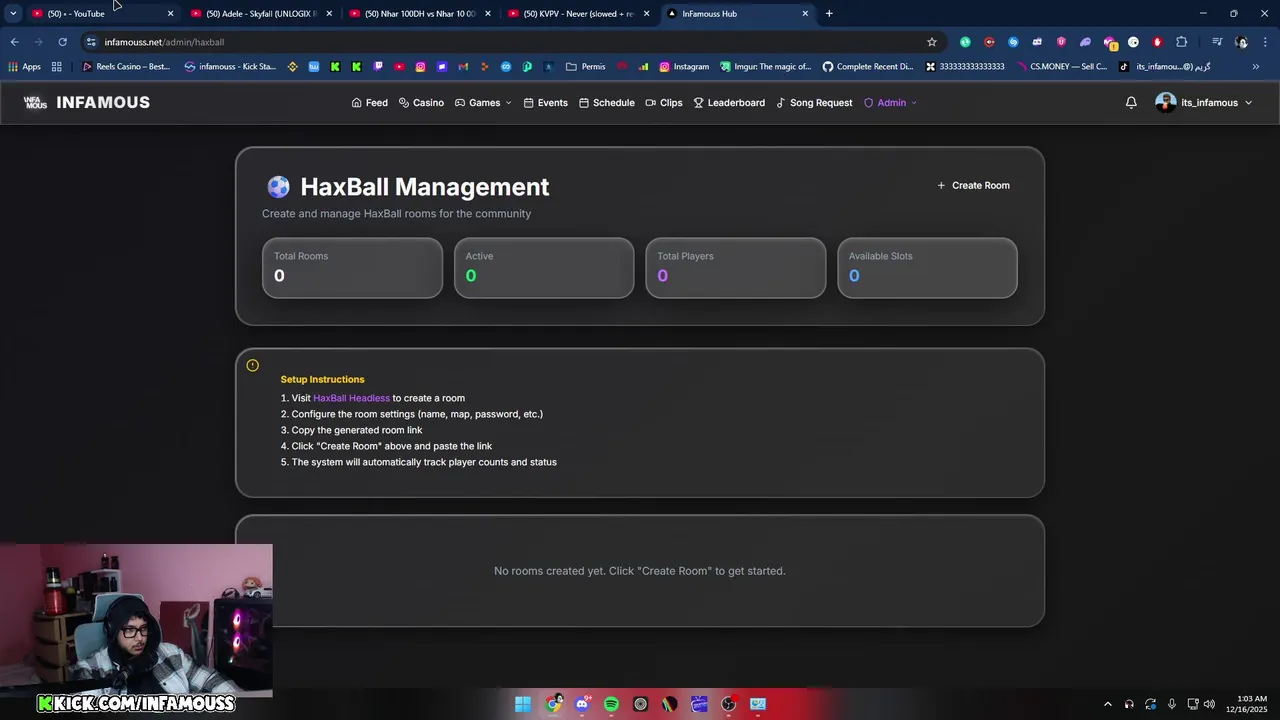Screen dimensions: 1280x720
Task: Open the Chrome profile avatar
Action: coord(1241,42)
